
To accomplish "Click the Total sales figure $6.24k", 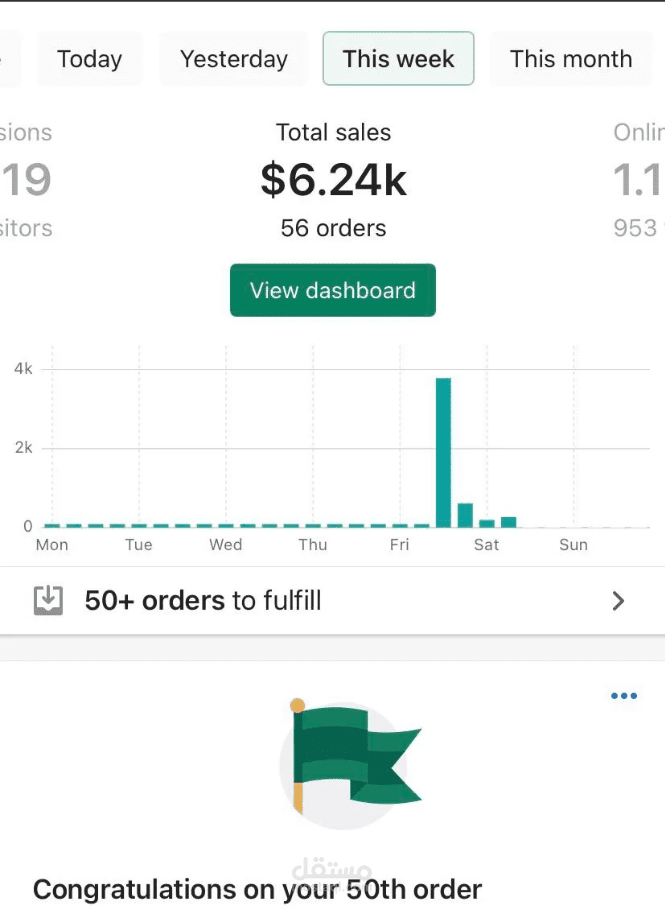I will [x=333, y=180].
